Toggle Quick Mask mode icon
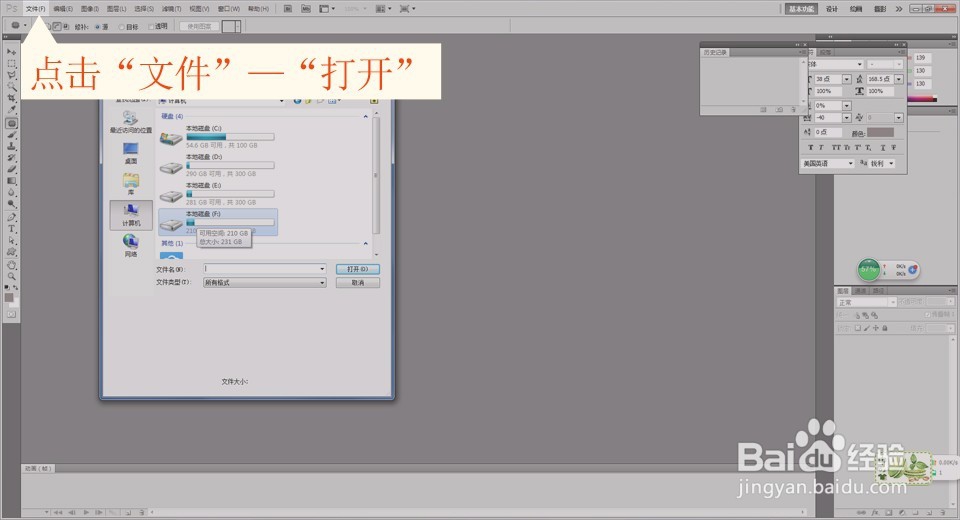This screenshot has width=960, height=520. click(x=11, y=314)
